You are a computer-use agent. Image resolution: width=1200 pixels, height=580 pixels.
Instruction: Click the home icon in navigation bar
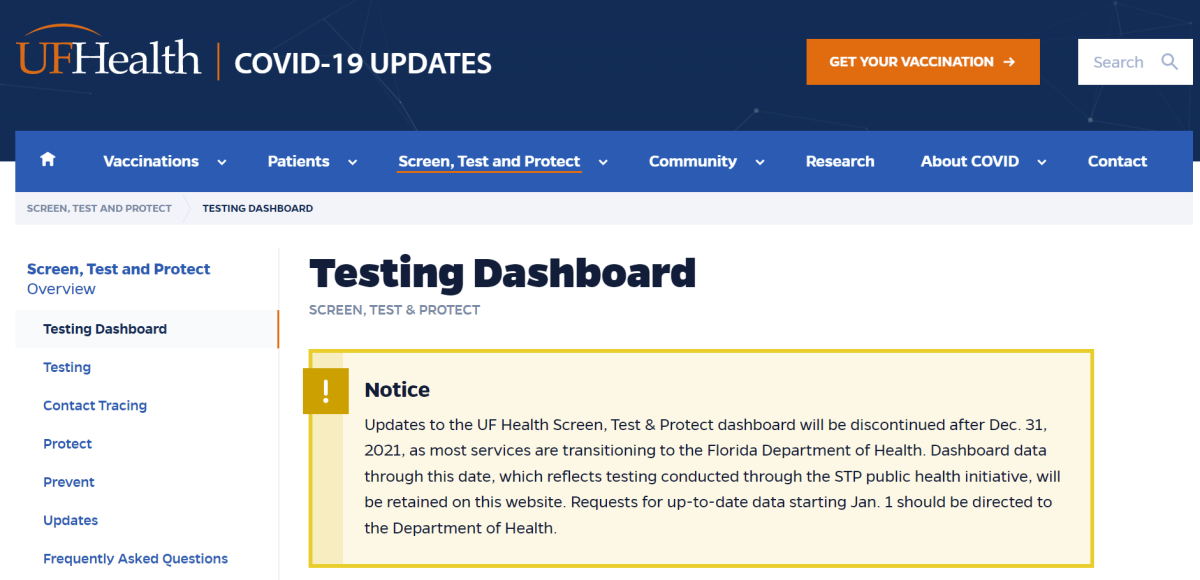tap(47, 161)
